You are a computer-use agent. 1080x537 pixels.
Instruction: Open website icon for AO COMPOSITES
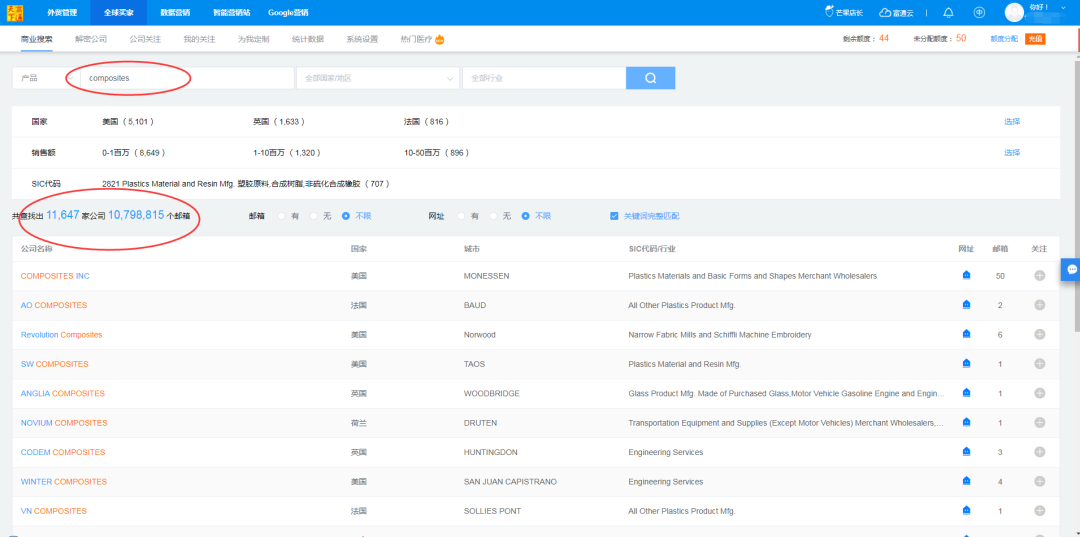(x=966, y=305)
